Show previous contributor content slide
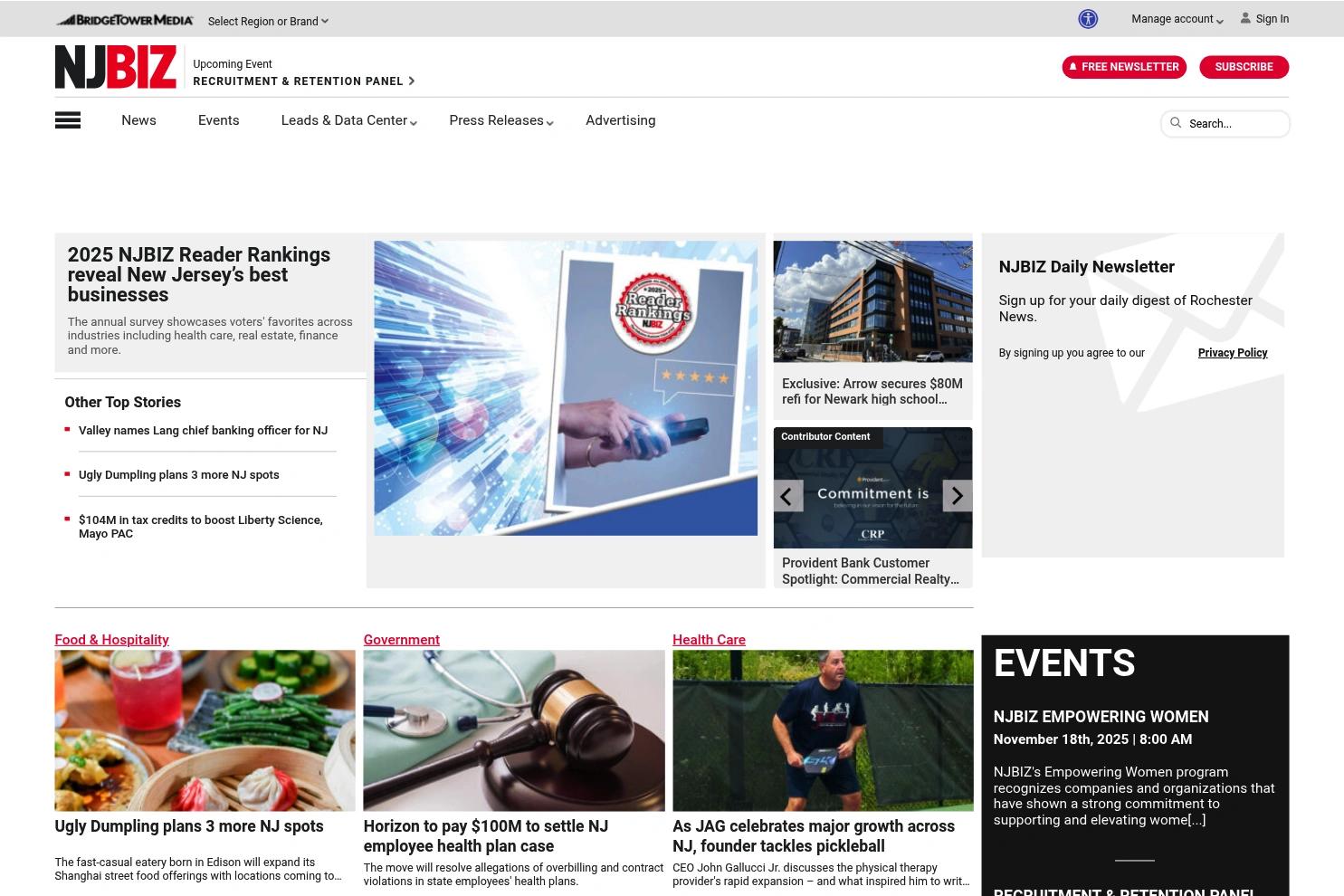Image resolution: width=1344 pixels, height=896 pixels. [786, 496]
